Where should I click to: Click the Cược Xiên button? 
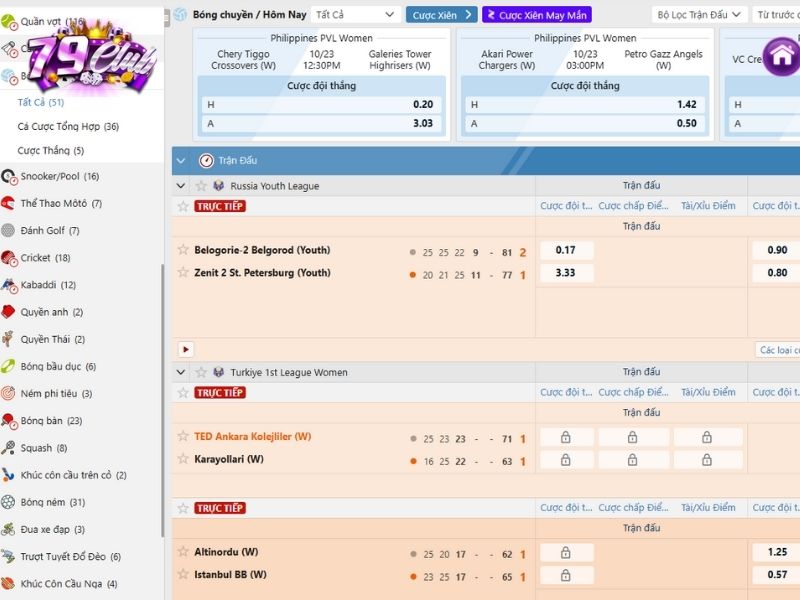441,15
